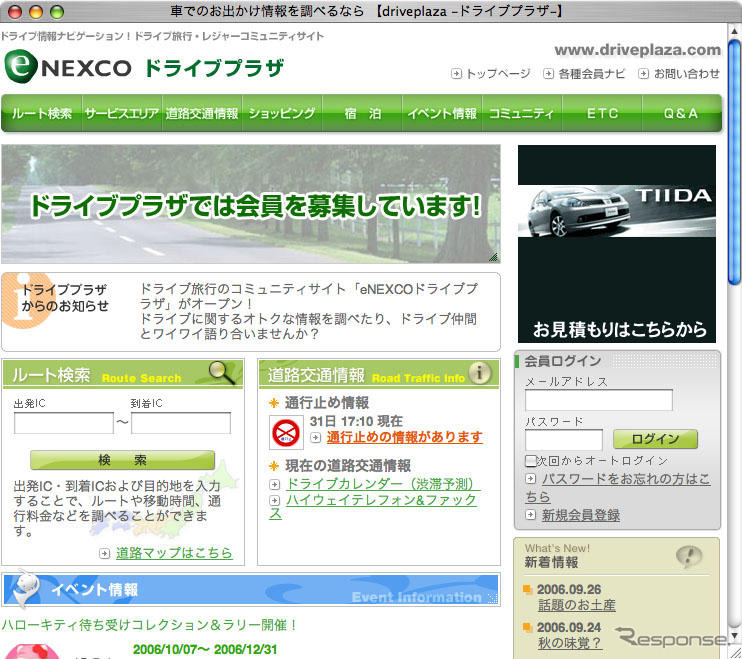The height and width of the screenshot is (659, 742).
Task: Click the メールアドレス input field
Action: [x=599, y=400]
